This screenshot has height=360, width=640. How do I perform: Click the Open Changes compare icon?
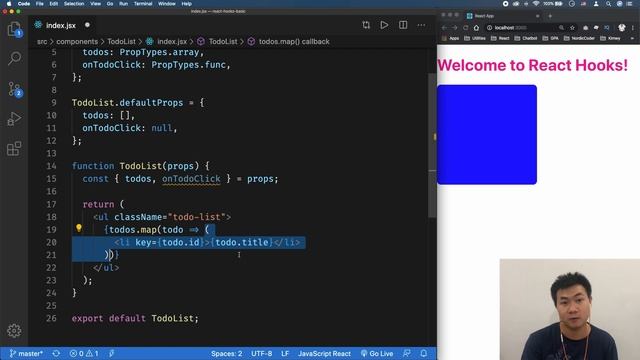366,25
